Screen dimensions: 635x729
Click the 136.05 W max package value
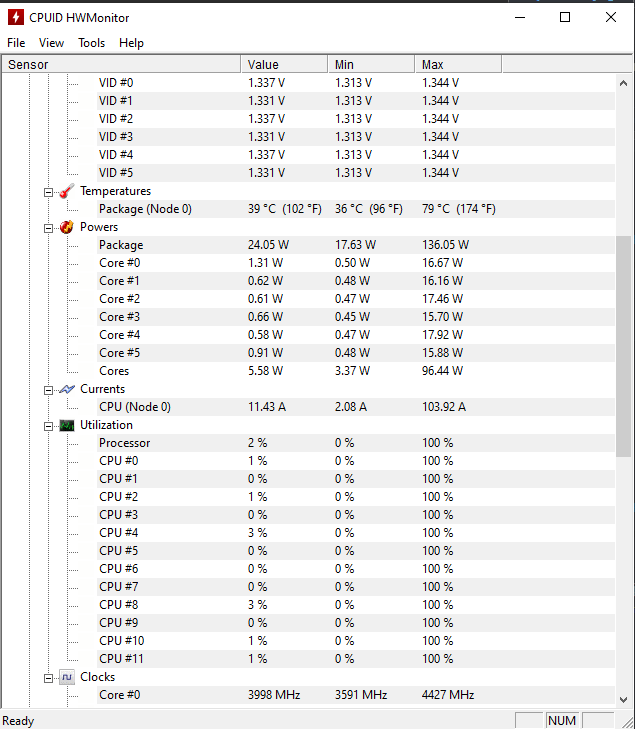tap(445, 245)
